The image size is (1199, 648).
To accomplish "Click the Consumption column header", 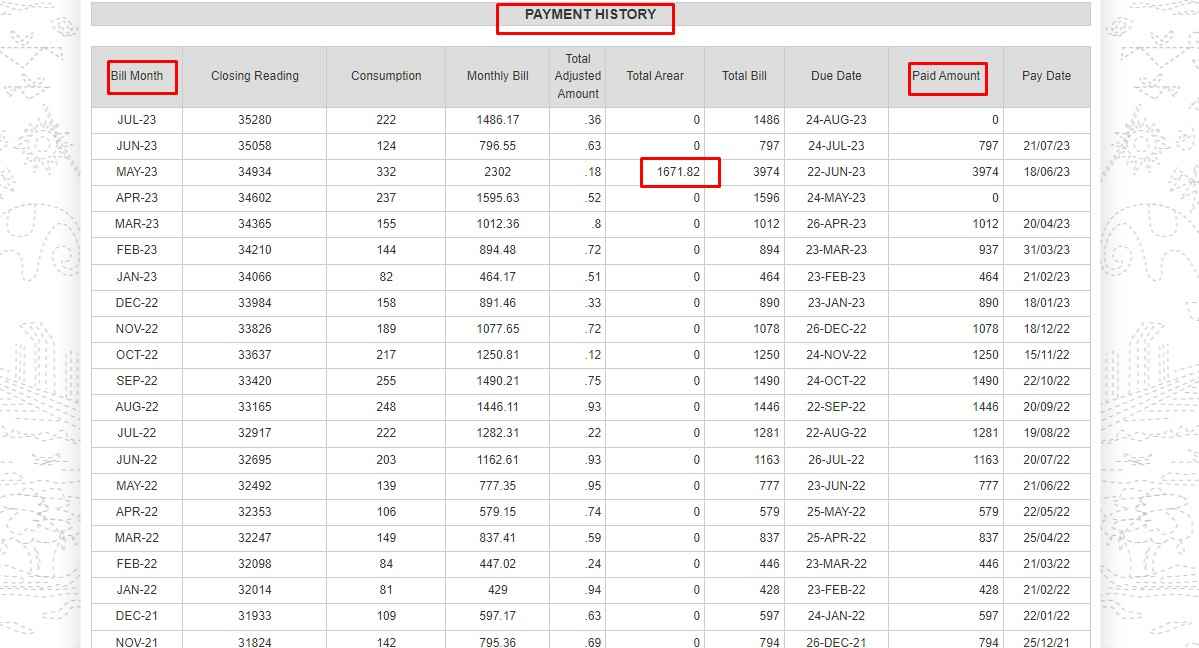I will tap(386, 76).
